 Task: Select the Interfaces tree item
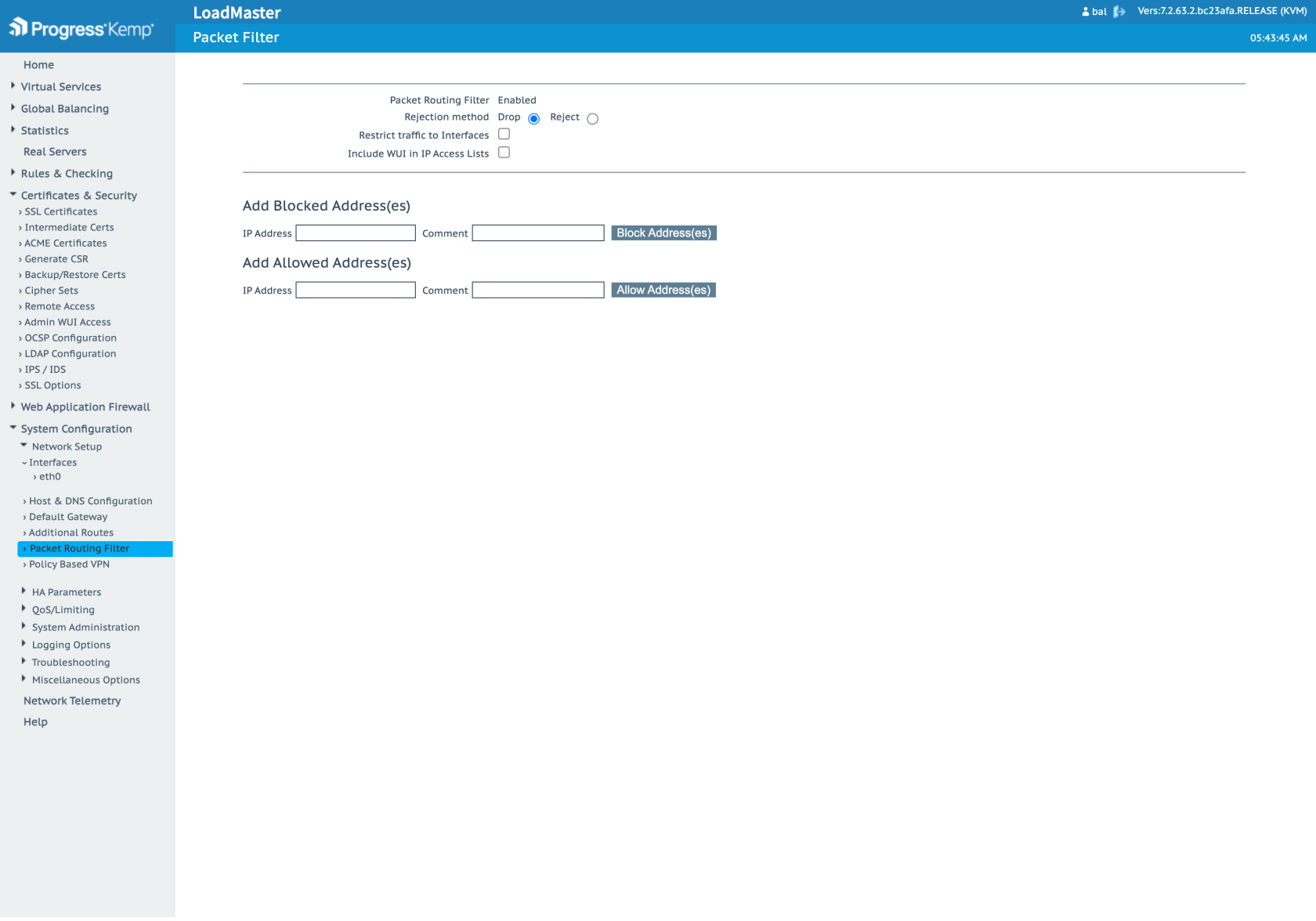tap(52, 463)
